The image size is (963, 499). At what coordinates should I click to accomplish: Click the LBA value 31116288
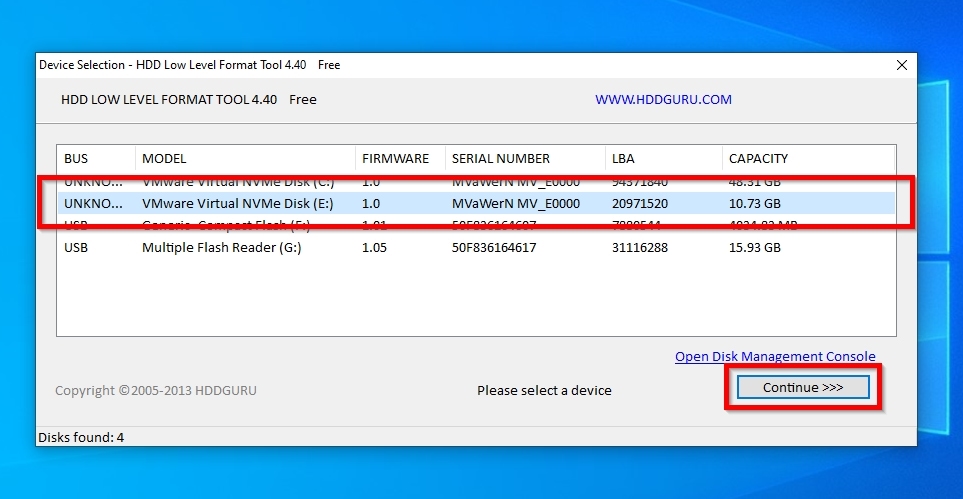pos(640,247)
